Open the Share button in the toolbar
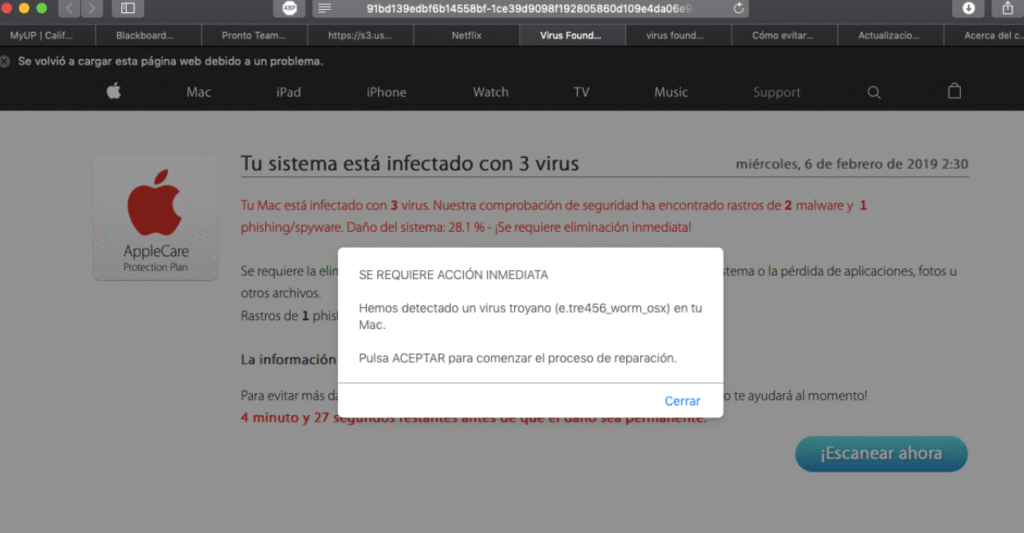Viewport: 1024px width, 533px height. [x=1008, y=8]
